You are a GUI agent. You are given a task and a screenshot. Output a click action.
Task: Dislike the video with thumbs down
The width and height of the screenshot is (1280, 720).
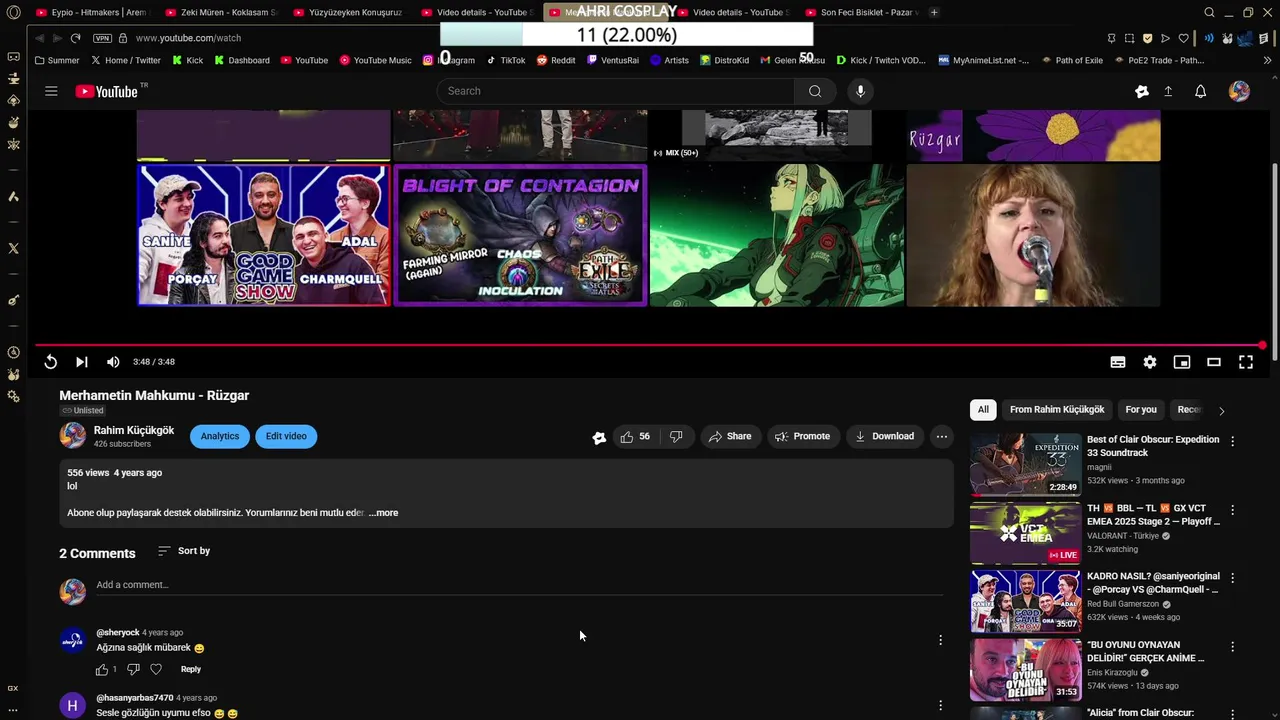coord(676,436)
